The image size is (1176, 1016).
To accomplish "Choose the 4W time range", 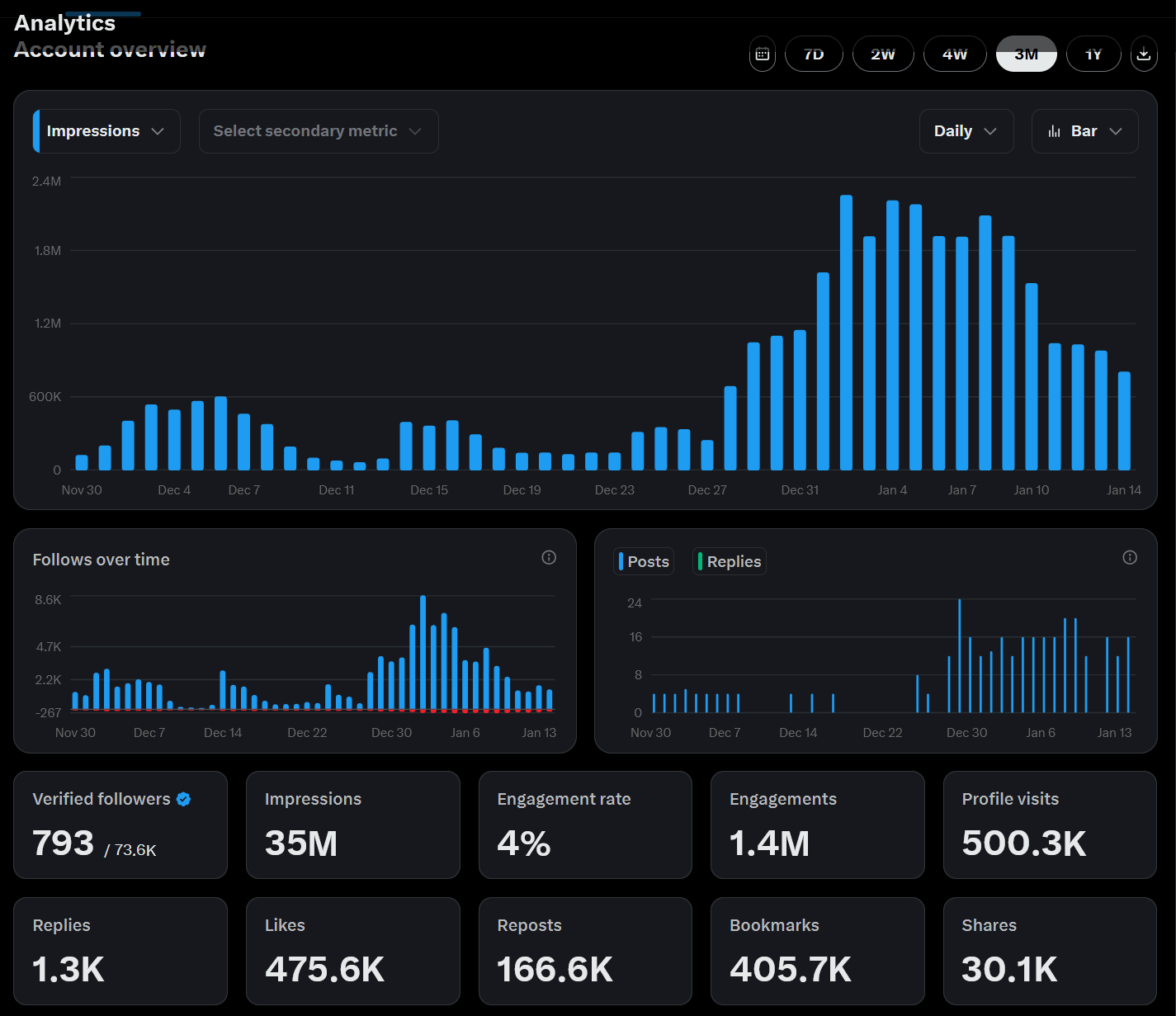I will (x=955, y=54).
